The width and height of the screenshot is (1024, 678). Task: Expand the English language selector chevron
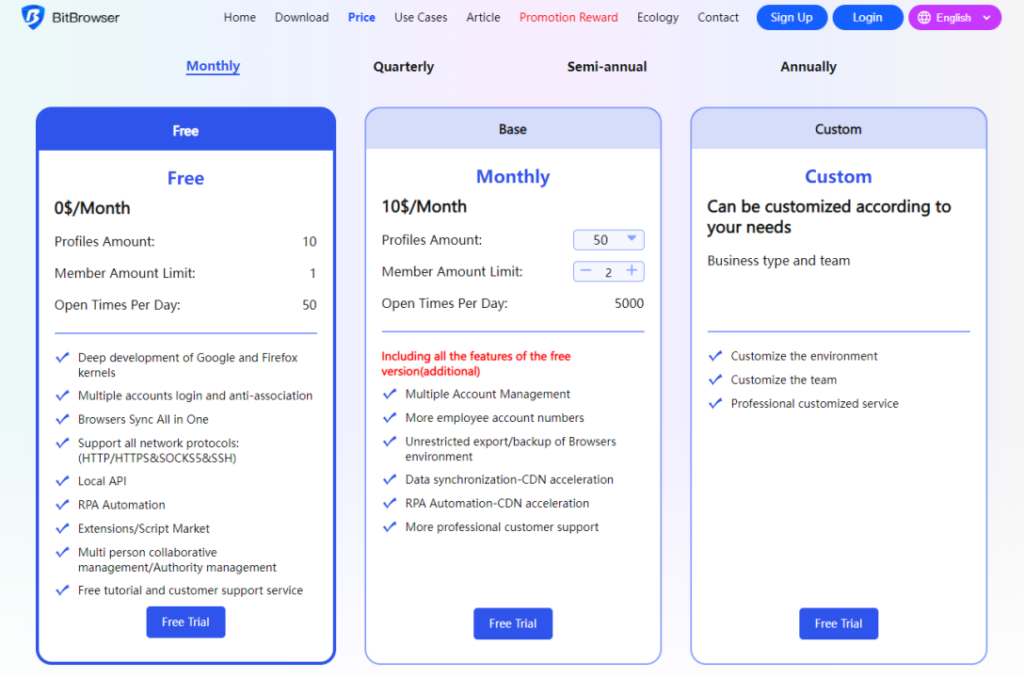coord(987,18)
